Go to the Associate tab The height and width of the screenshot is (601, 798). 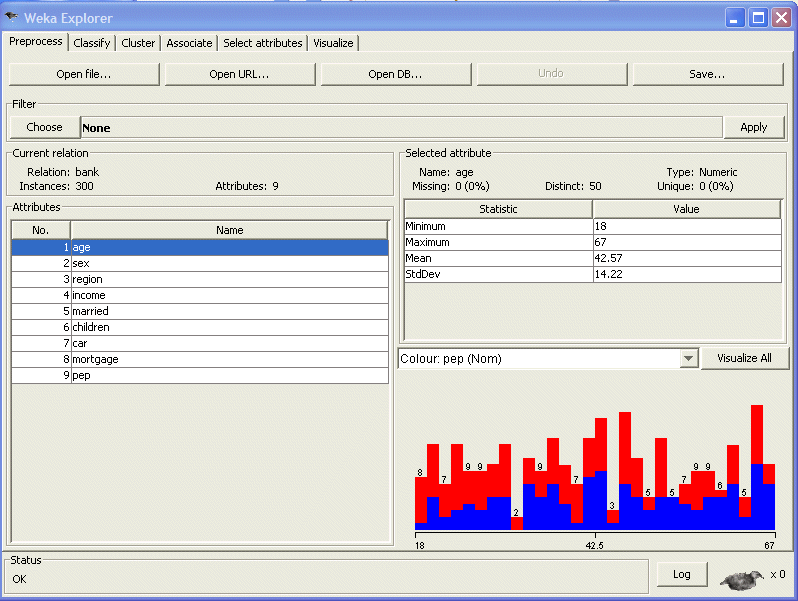(x=189, y=43)
